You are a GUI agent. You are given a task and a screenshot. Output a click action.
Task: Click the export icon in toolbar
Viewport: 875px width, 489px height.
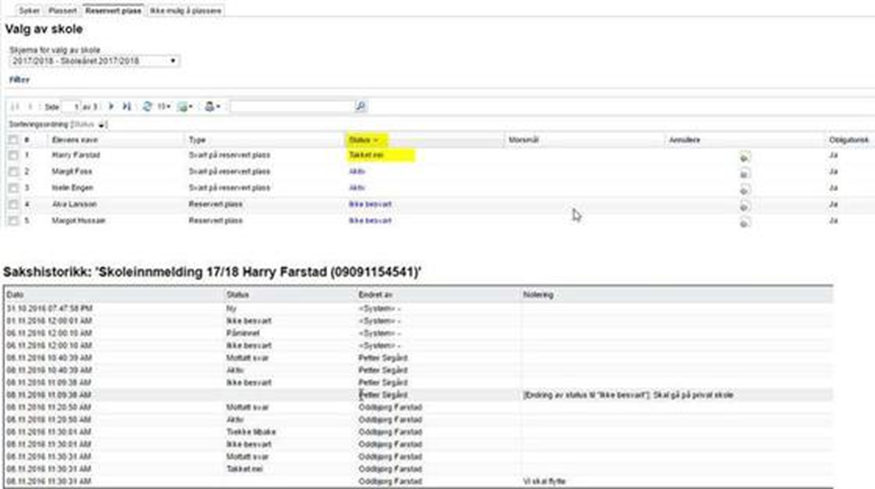point(183,106)
